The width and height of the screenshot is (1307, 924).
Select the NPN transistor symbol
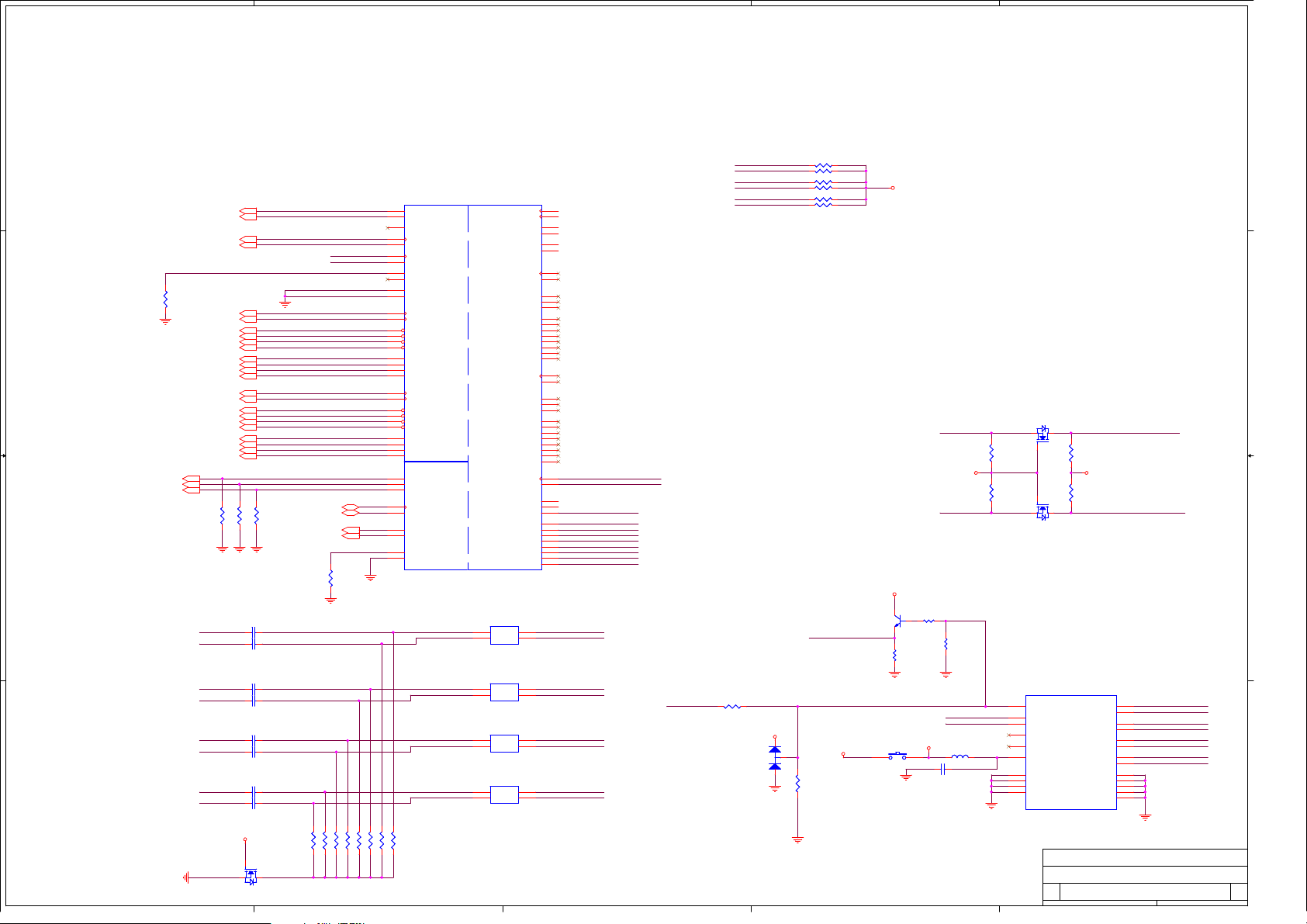tap(897, 621)
